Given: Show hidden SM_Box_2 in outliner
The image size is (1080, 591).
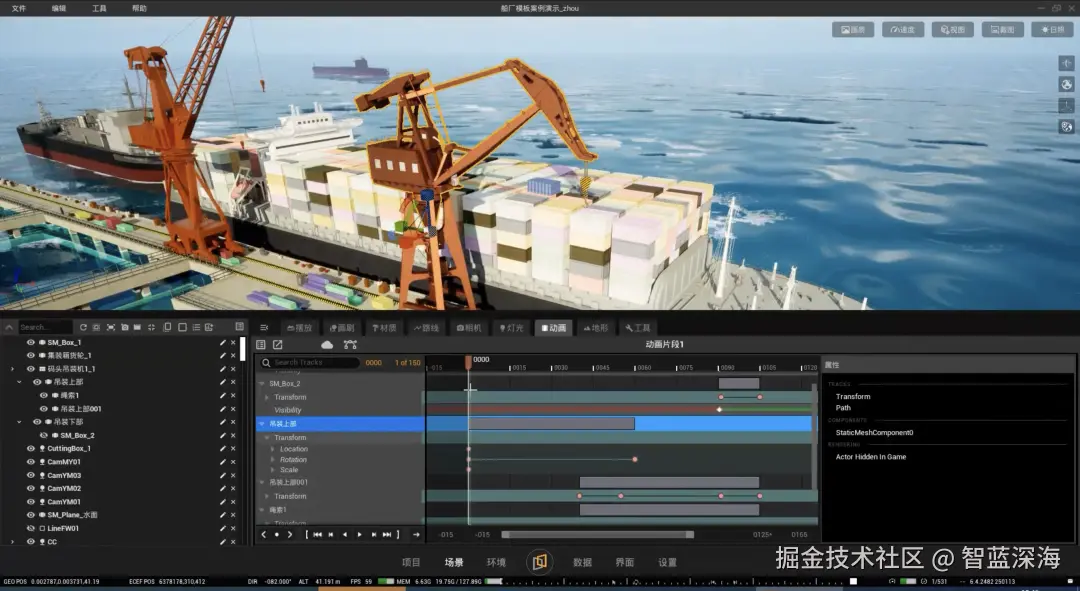Looking at the screenshot, I should [x=43, y=435].
